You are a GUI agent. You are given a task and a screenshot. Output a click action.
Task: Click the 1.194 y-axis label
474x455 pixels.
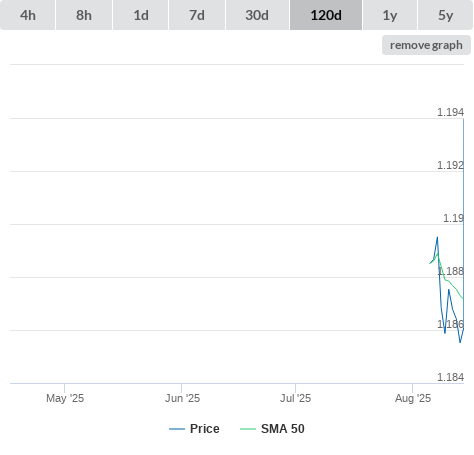click(450, 112)
